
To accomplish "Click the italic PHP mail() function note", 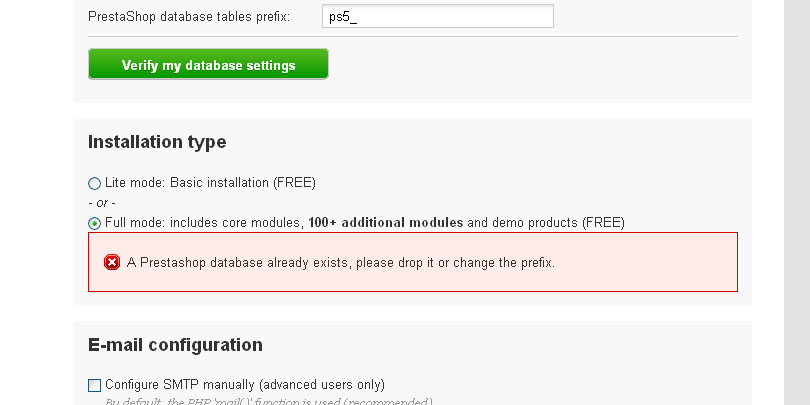I will click(x=268, y=401).
